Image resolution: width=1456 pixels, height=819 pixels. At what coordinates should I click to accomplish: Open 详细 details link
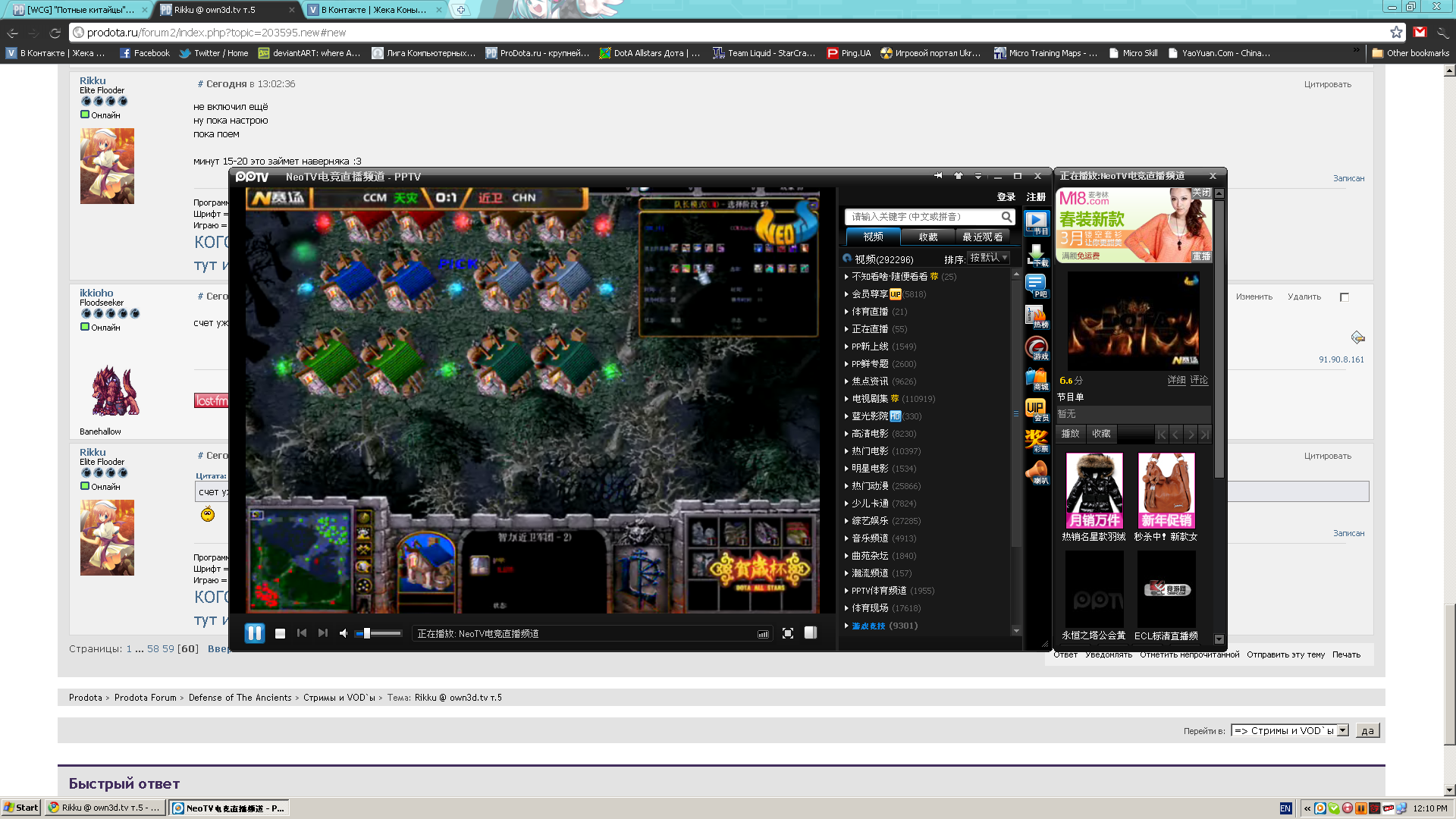pyautogui.click(x=1176, y=380)
